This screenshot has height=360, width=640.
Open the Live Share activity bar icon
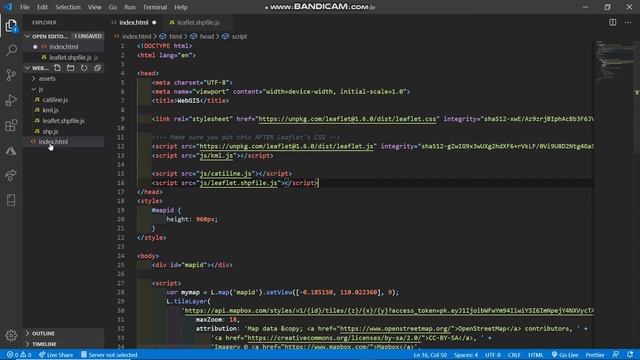point(11,176)
